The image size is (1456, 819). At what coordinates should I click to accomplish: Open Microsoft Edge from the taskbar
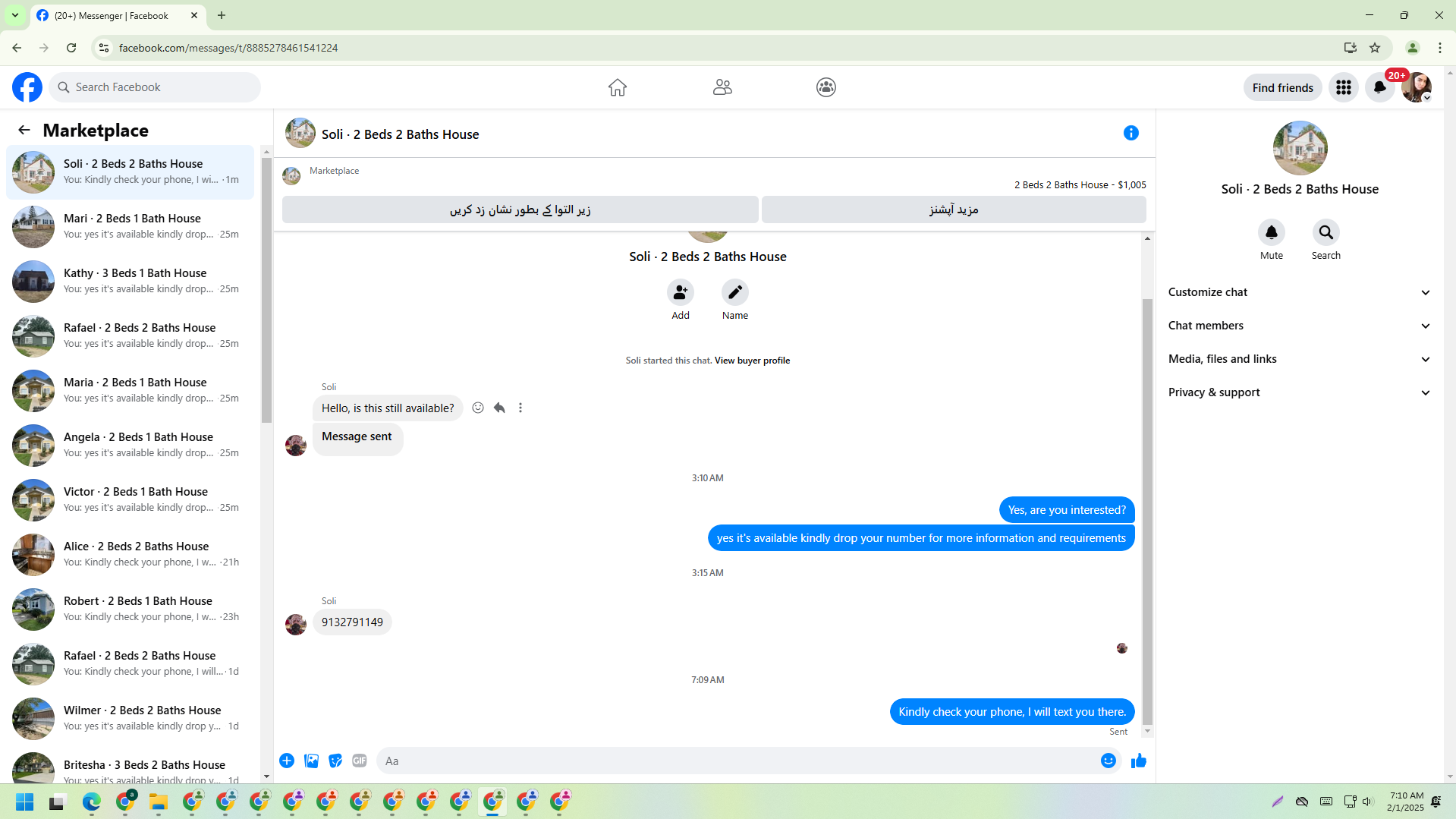tap(92, 802)
